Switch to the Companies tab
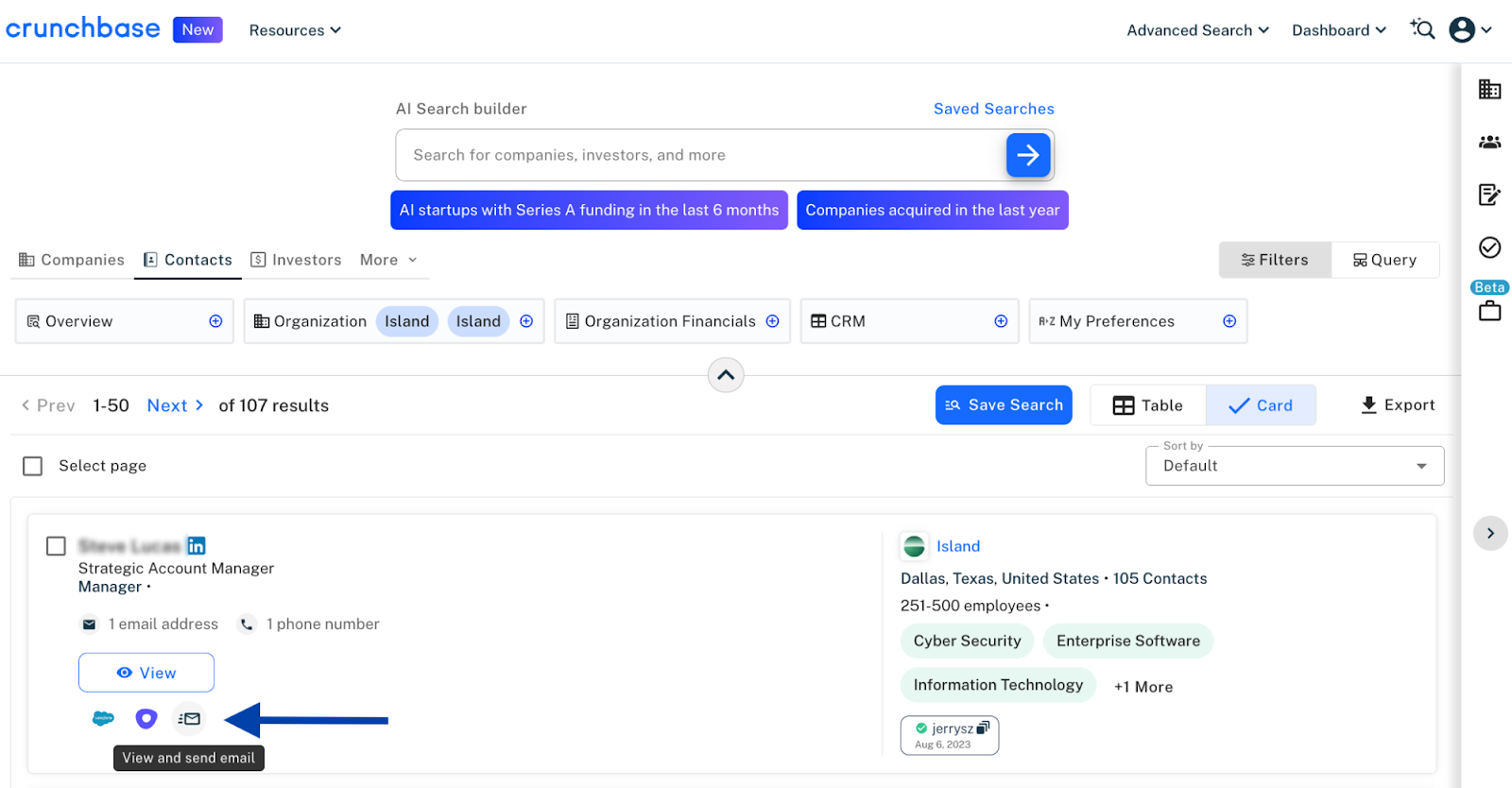This screenshot has width=1512, height=788. pos(72,260)
